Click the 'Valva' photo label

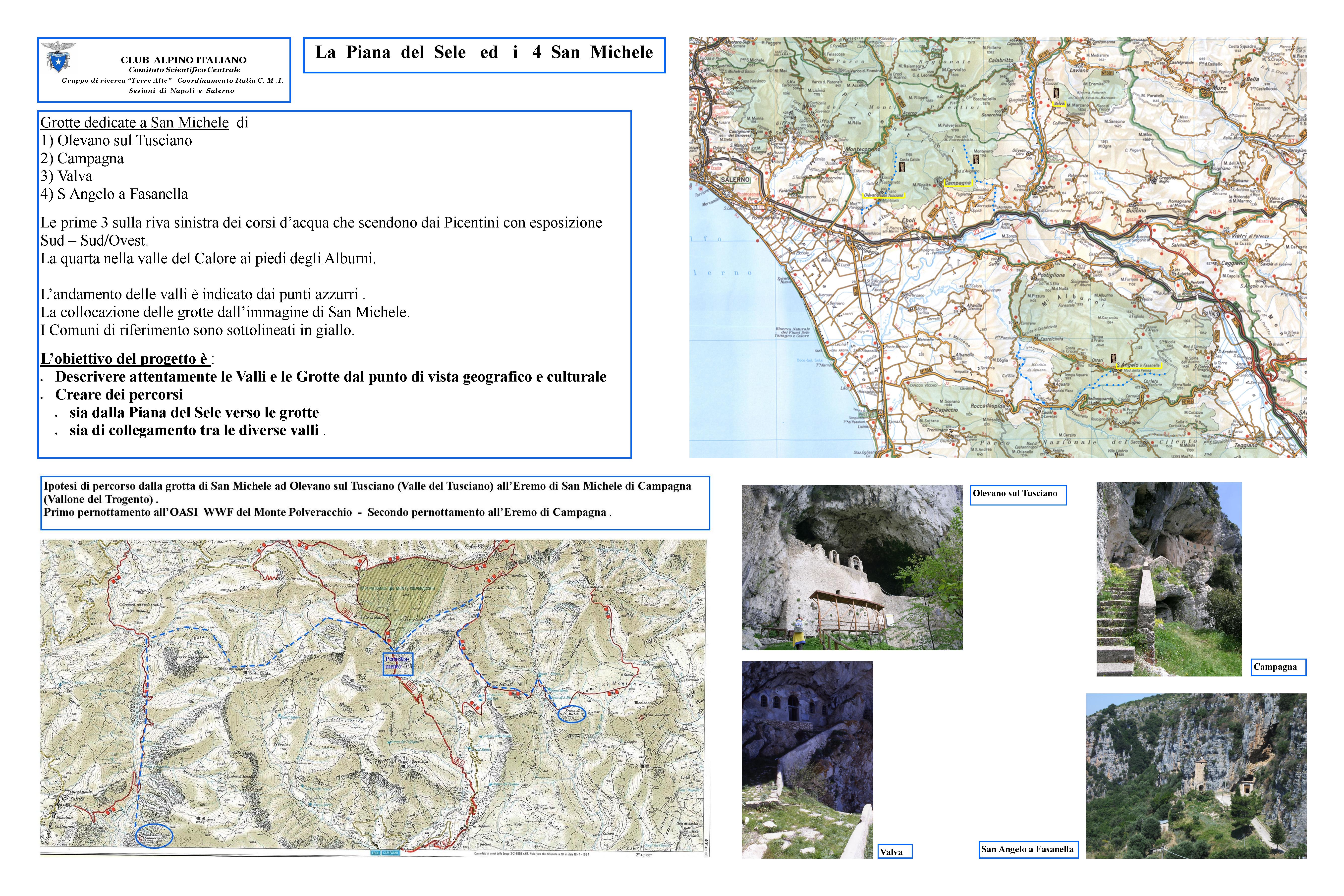click(x=895, y=851)
